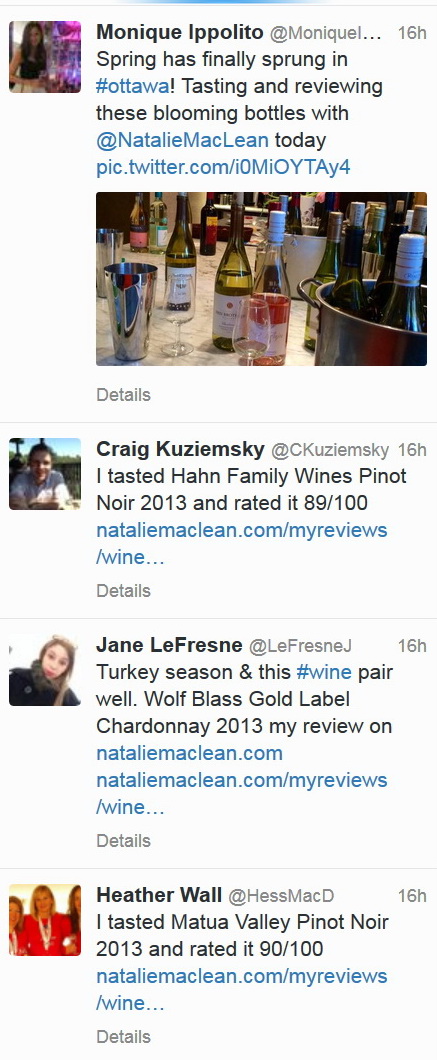Click the Monique Ippolito name

coord(180,32)
